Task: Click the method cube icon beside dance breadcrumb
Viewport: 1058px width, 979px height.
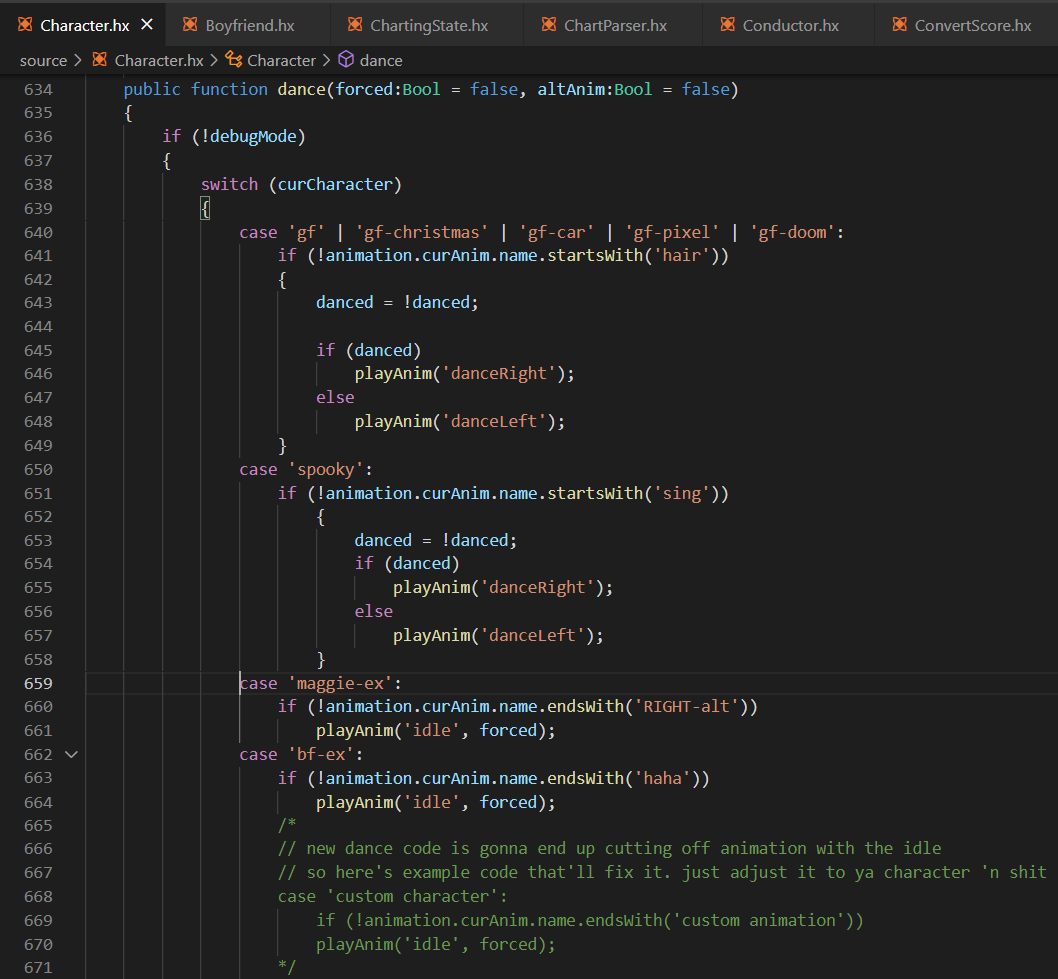Action: click(346, 60)
